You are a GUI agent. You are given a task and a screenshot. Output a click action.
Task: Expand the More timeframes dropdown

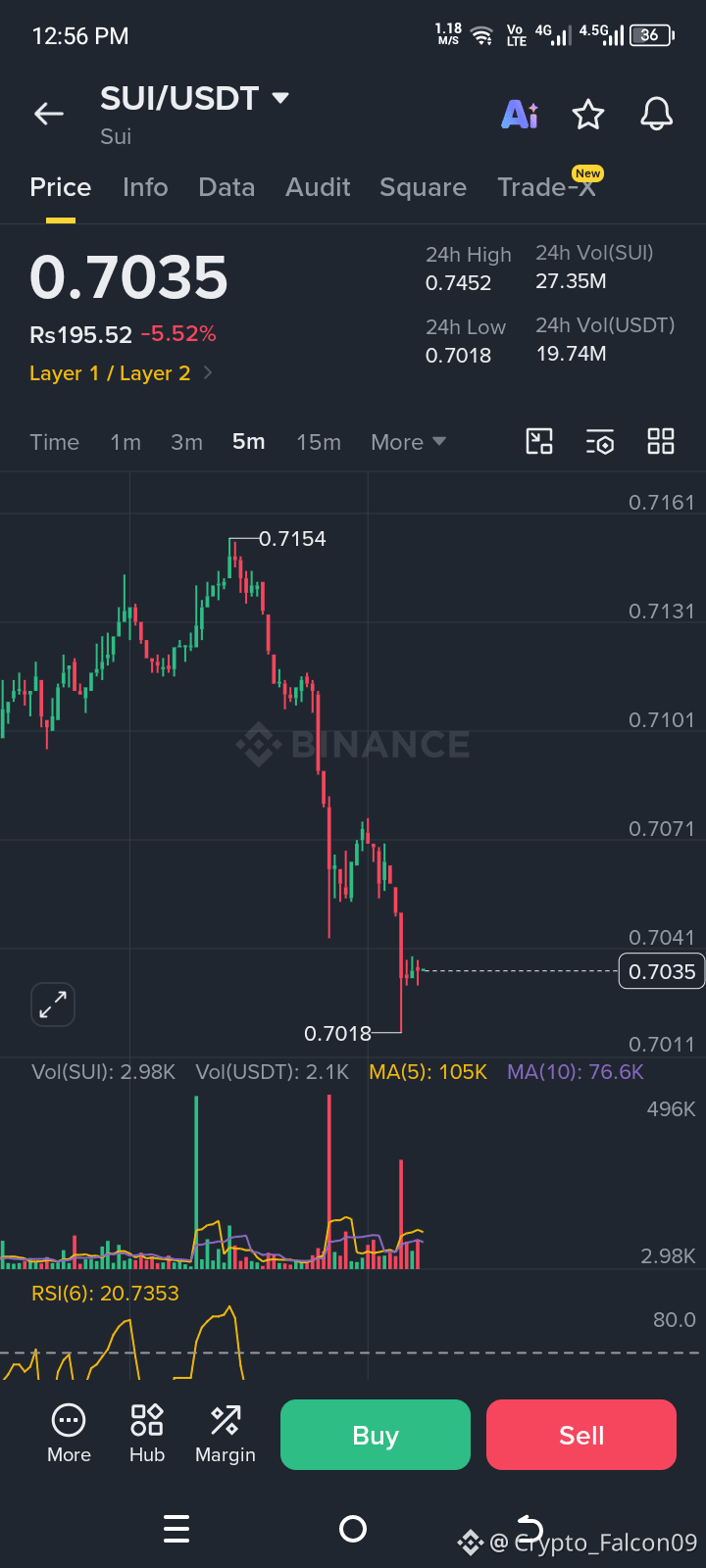tap(408, 442)
